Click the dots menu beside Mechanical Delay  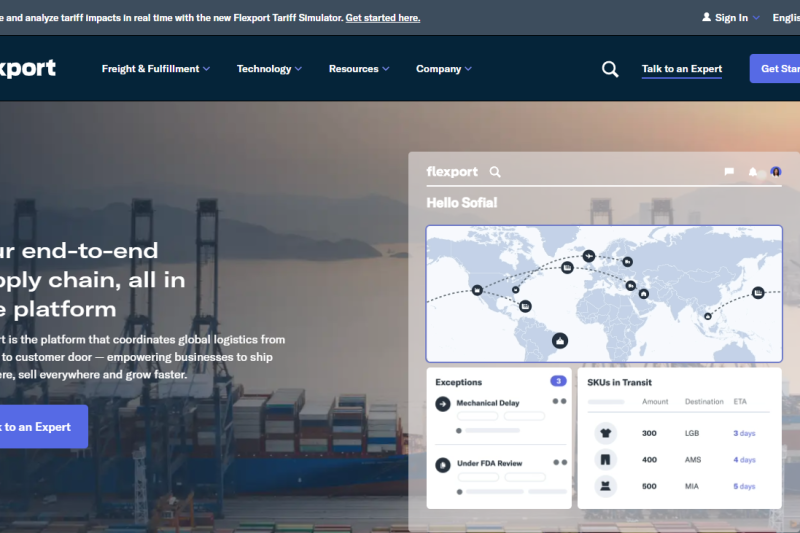pyautogui.click(x=560, y=401)
